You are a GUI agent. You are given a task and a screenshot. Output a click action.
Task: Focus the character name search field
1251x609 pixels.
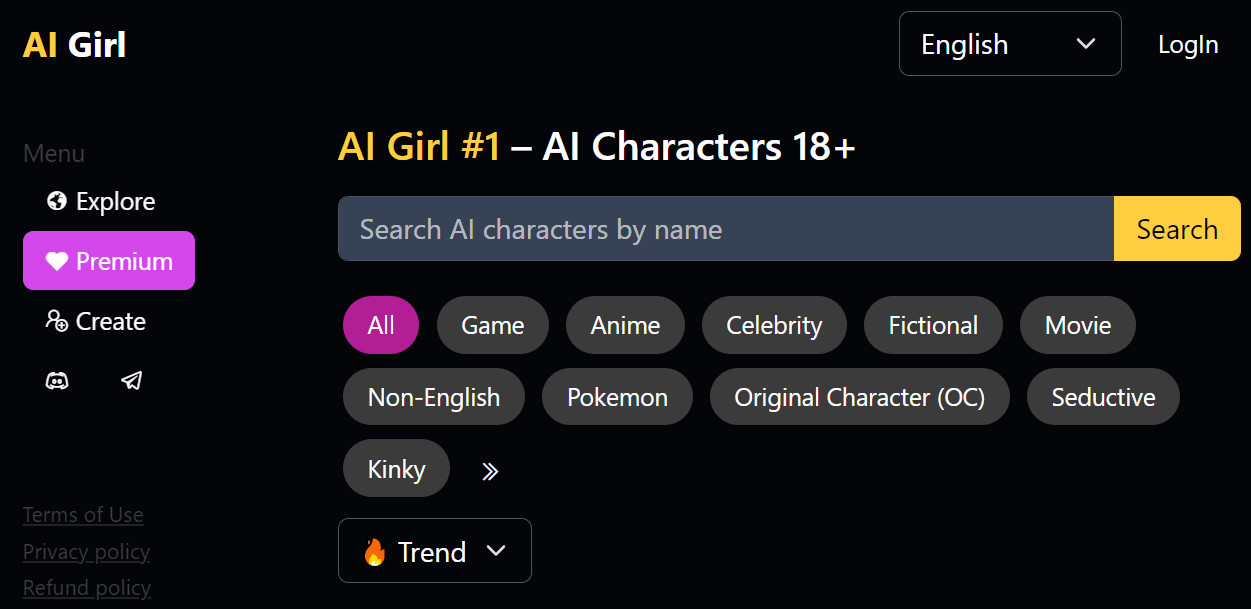coord(725,229)
